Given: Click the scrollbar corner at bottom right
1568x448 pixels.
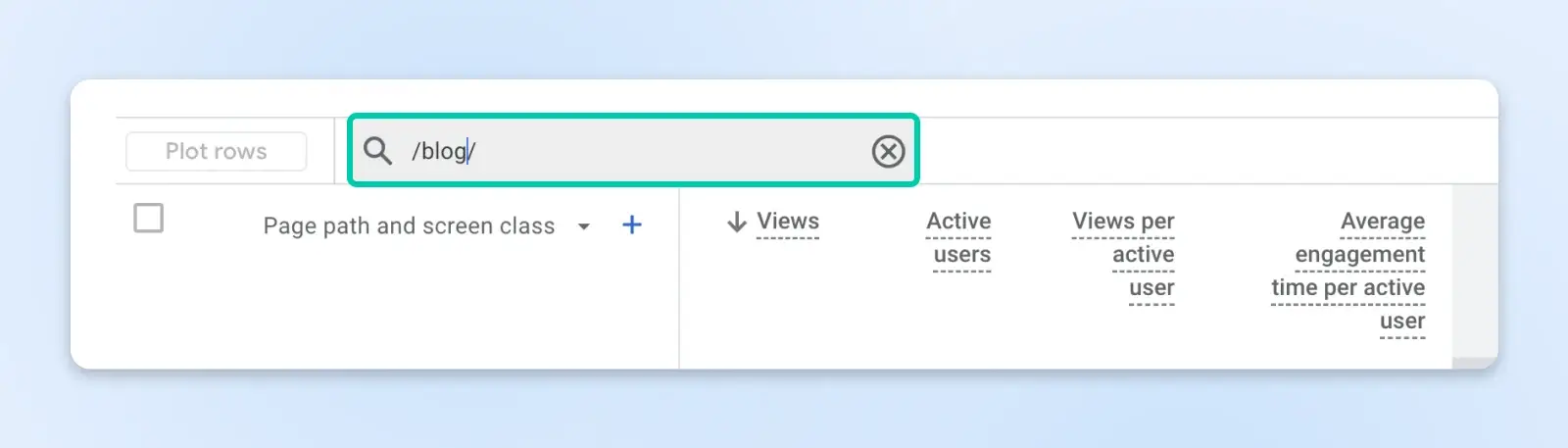Looking at the screenshot, I should (1475, 363).
